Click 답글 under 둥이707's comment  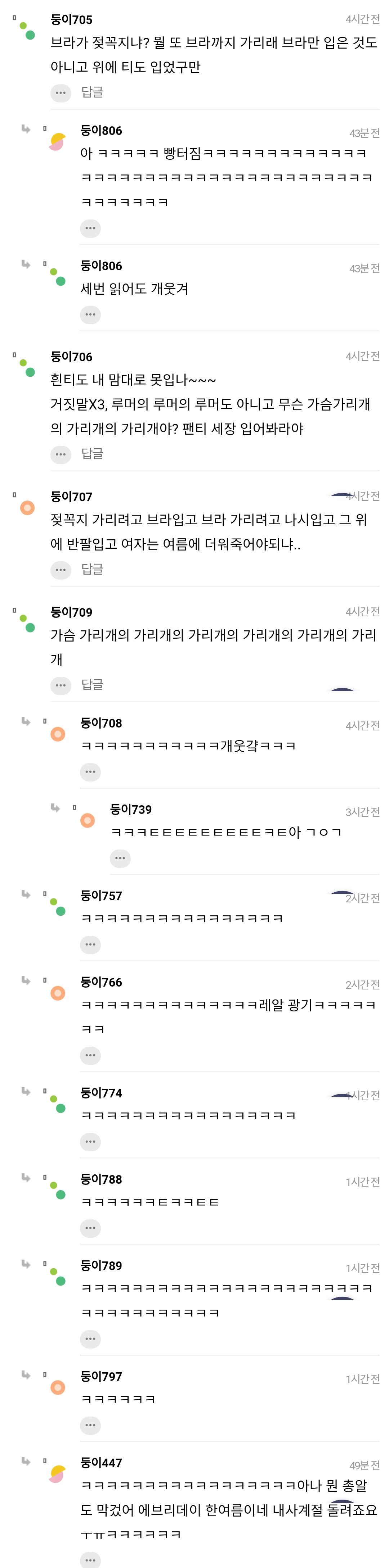tap(92, 569)
